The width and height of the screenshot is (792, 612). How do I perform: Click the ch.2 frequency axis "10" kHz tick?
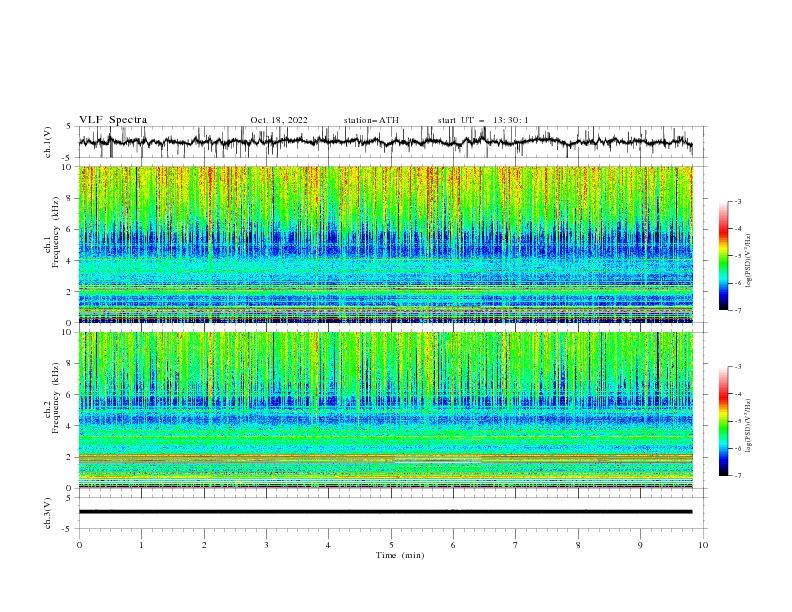(x=68, y=332)
